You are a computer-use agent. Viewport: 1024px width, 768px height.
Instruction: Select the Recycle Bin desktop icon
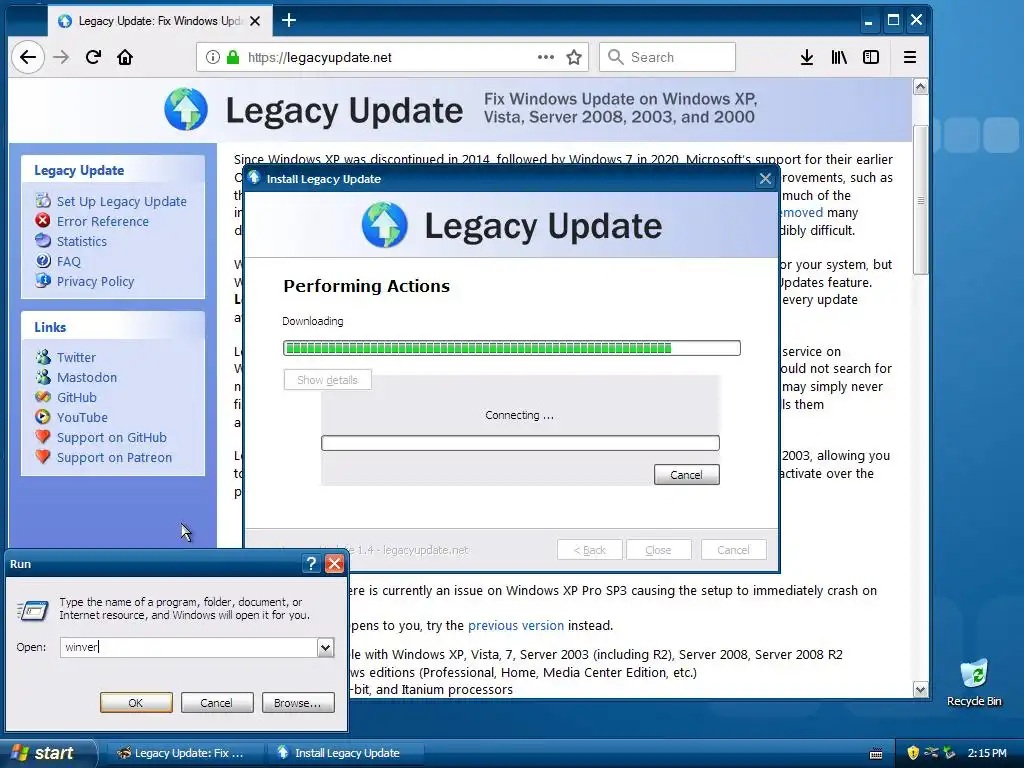click(974, 683)
